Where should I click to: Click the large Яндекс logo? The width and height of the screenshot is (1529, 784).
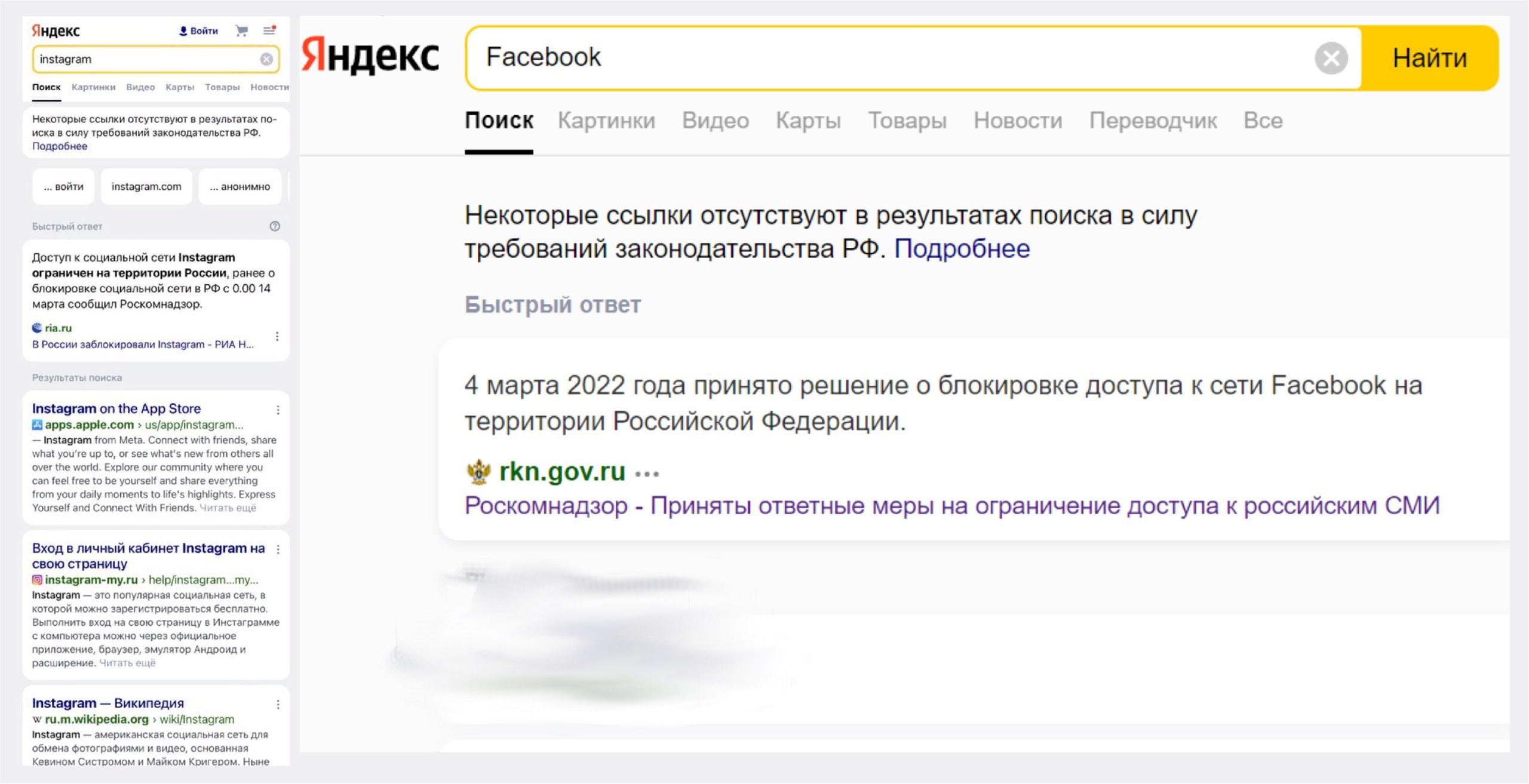(x=370, y=56)
